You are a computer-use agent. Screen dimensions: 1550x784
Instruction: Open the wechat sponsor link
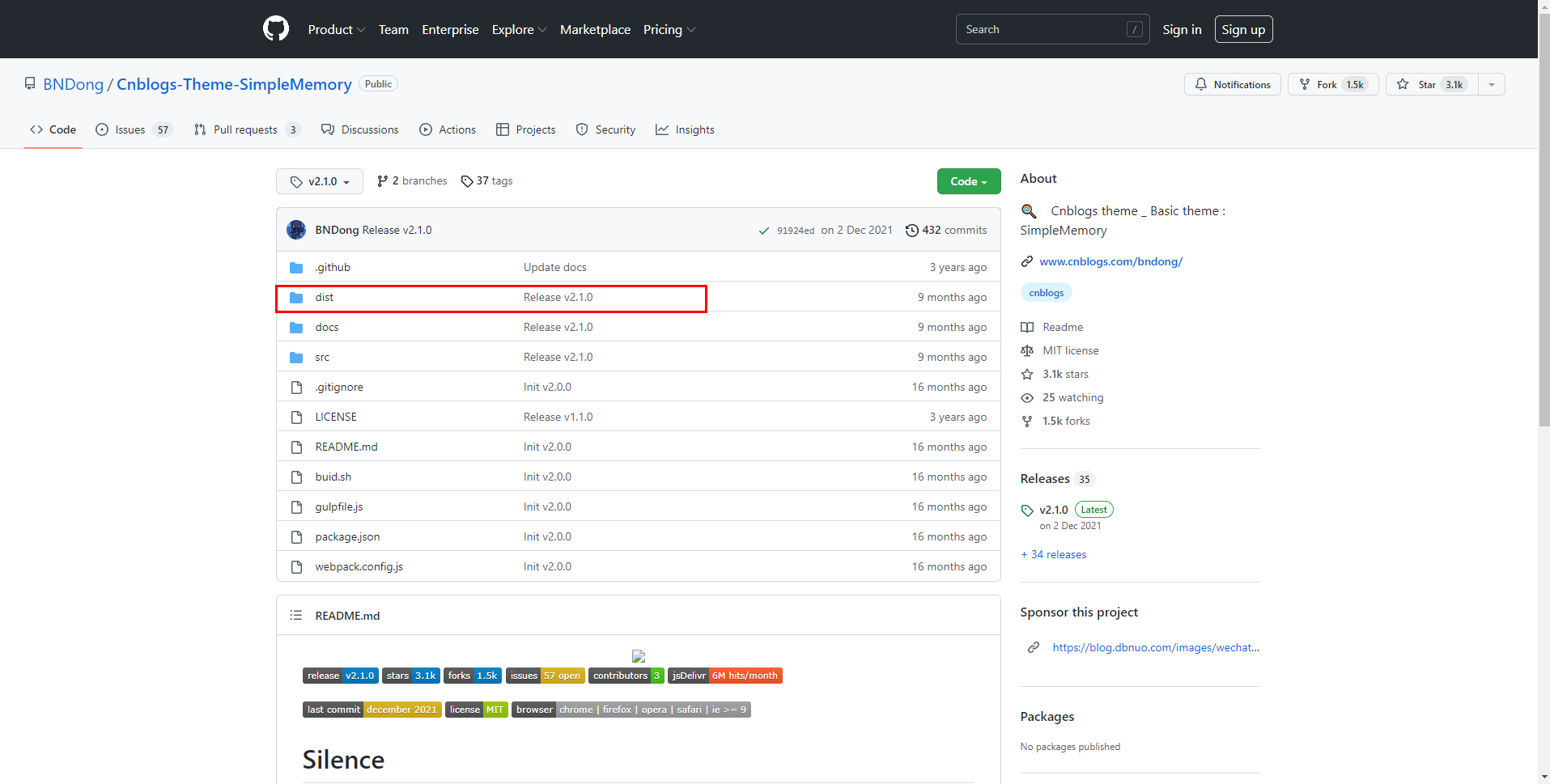(1156, 647)
